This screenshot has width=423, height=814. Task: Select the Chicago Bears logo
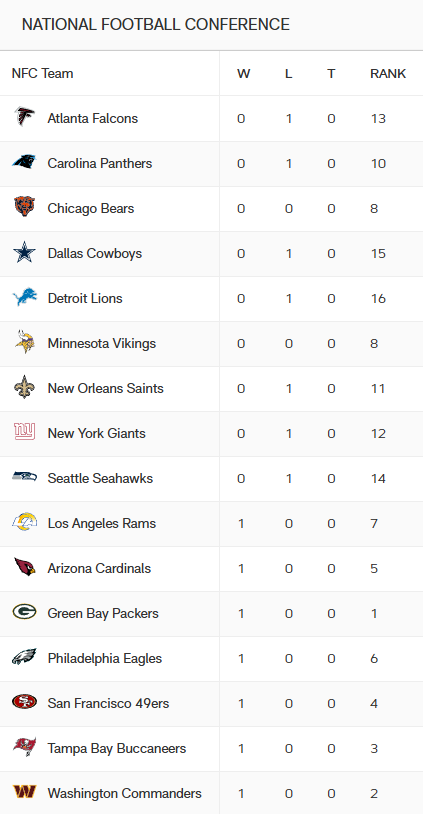pyautogui.click(x=24, y=208)
